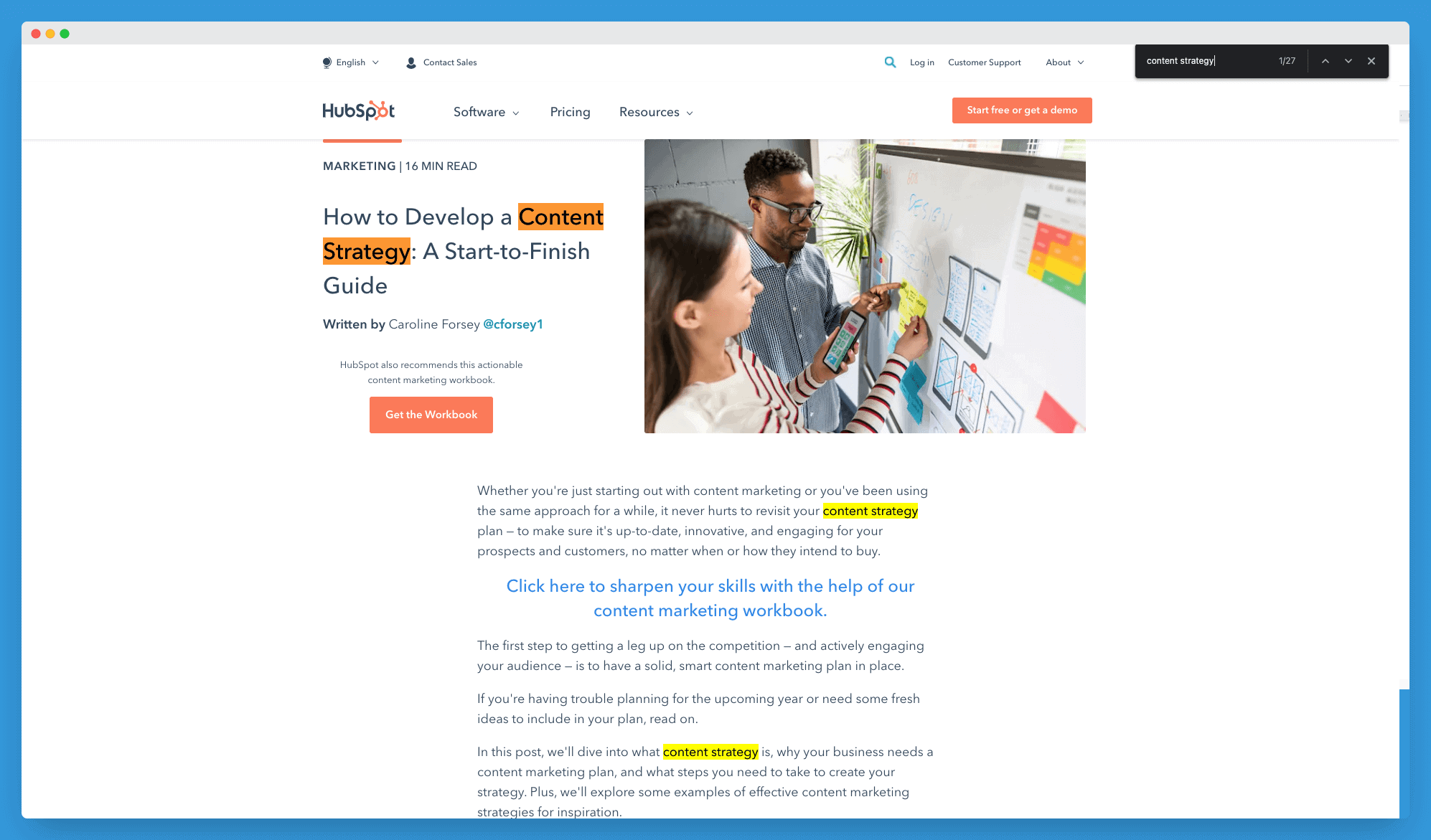Viewport: 1431px width, 840px height.
Task: Click the Get the Workbook button
Action: tap(431, 415)
